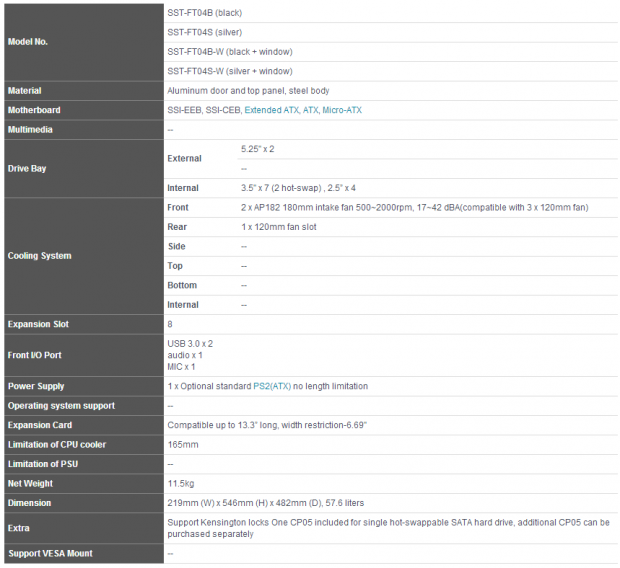Click the ATX motherboard link
The height and width of the screenshot is (568, 620).
pos(310,110)
